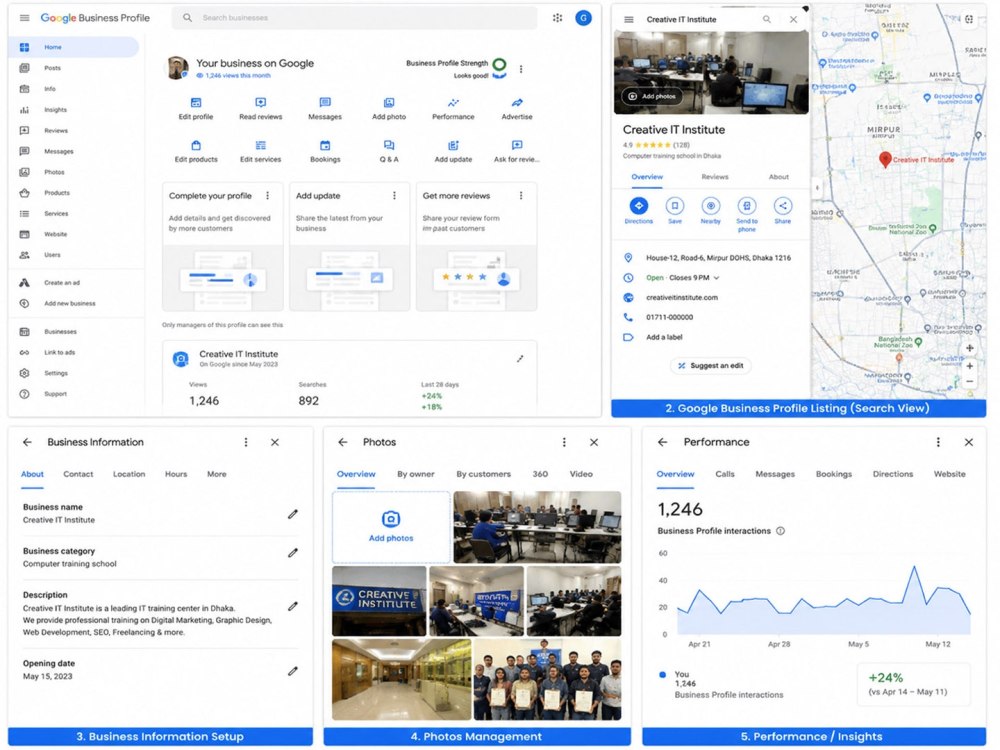Open the group photo with certificates thumbnail
Image resolution: width=1000 pixels, height=750 pixels.
547,680
